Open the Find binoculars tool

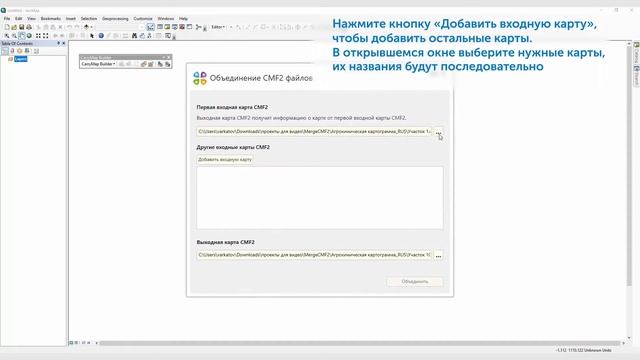click(x=134, y=36)
